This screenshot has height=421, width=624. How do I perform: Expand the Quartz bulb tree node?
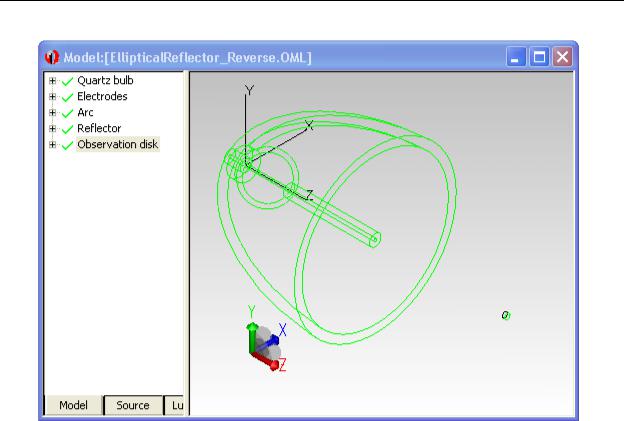click(52, 81)
